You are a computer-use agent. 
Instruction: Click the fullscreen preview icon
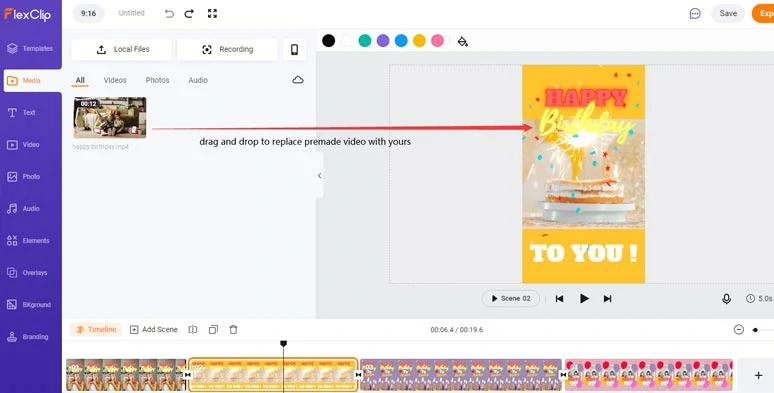212,14
